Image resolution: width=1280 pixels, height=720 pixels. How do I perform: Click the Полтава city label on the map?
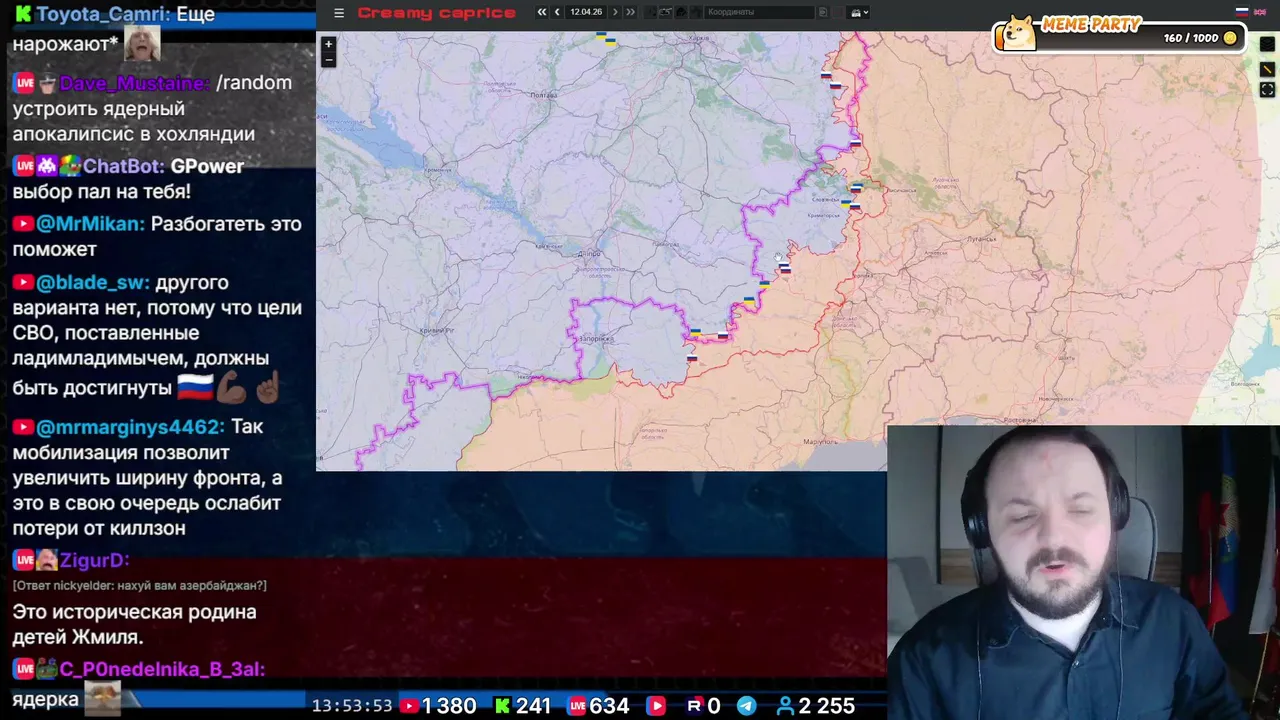point(543,95)
